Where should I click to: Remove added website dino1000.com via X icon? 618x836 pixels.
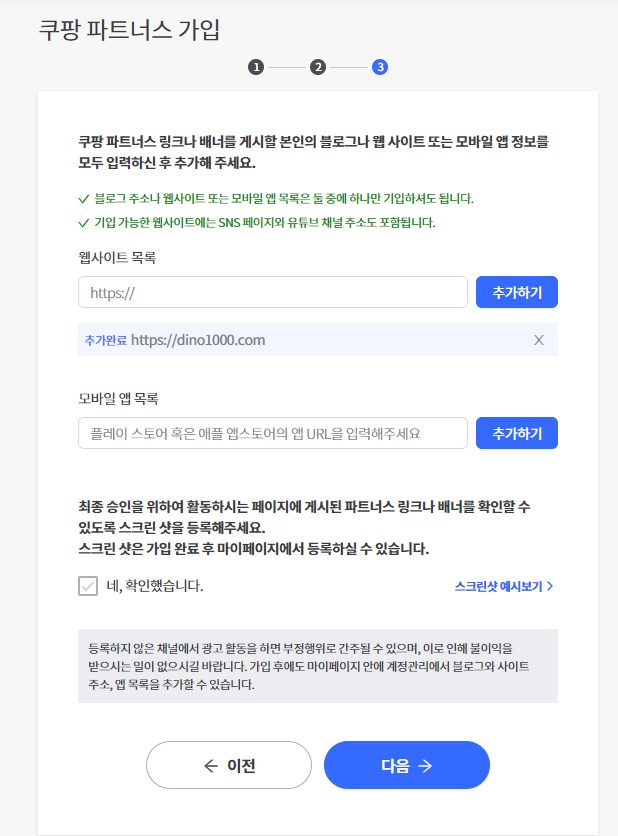click(538, 341)
